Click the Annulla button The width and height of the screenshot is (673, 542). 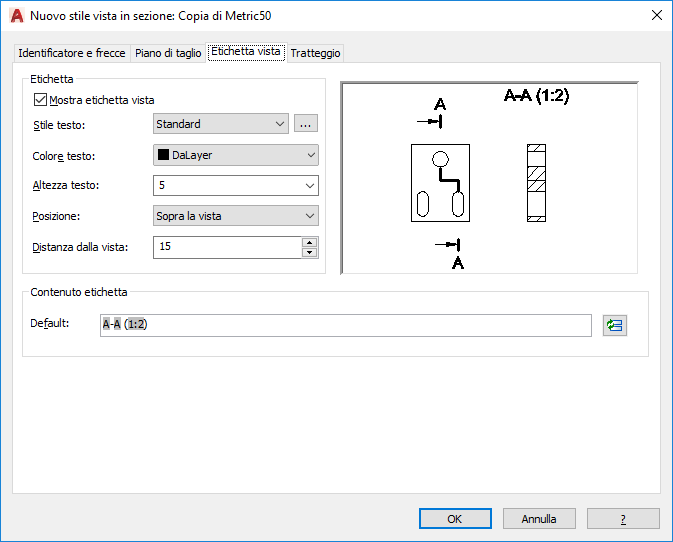pyautogui.click(x=539, y=519)
